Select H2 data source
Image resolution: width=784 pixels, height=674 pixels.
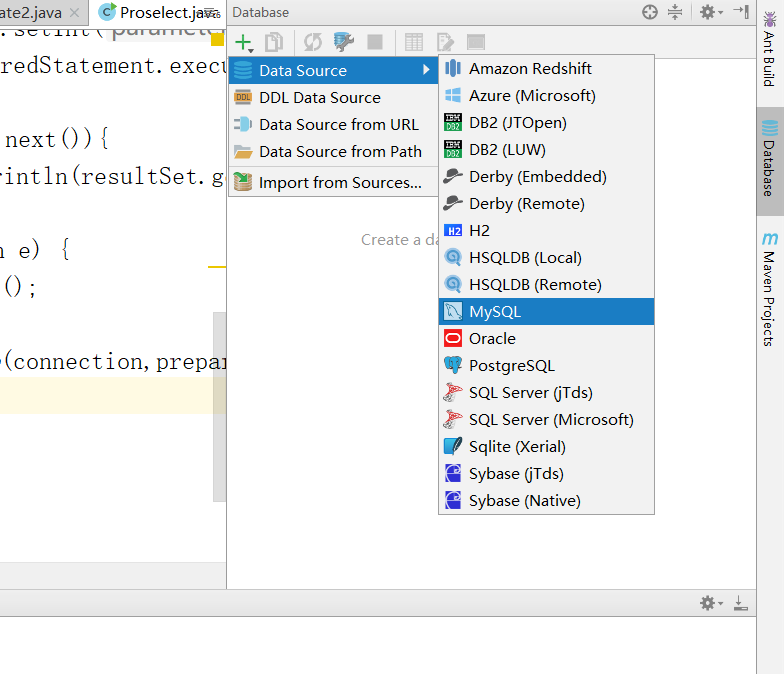pos(546,230)
